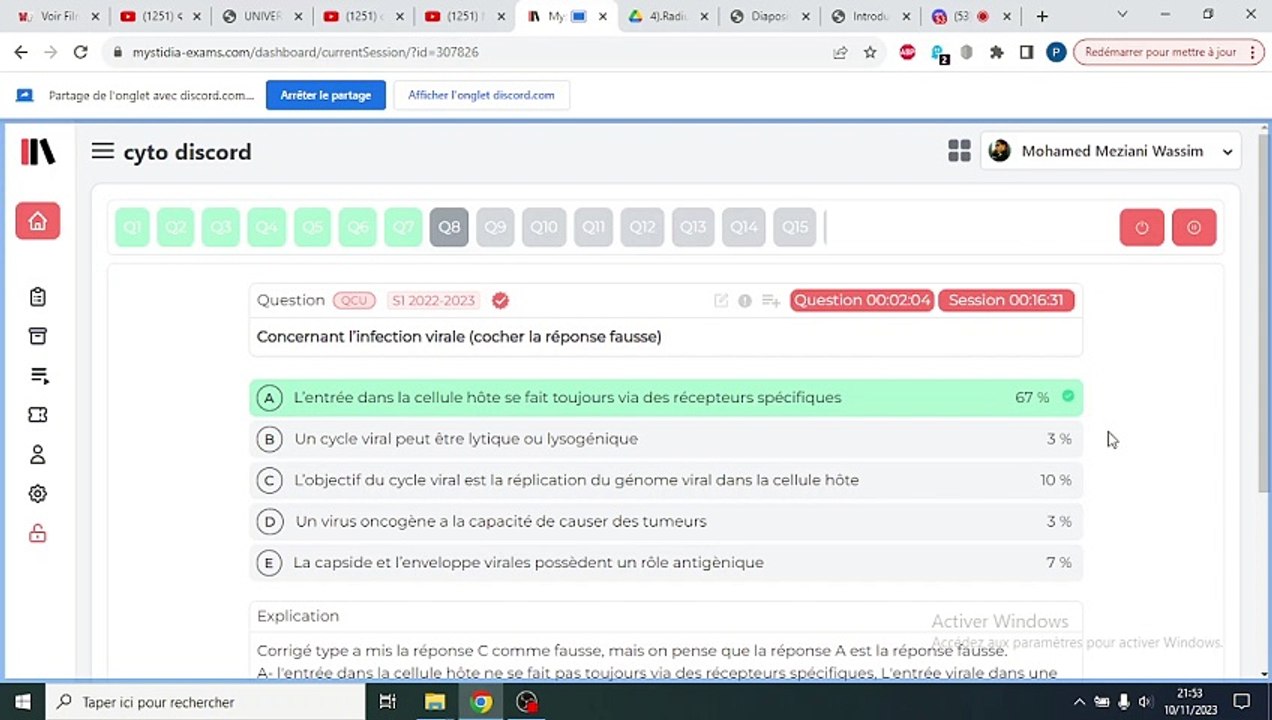The image size is (1272, 720).
Task: Select answer C radio circle
Action: pyautogui.click(x=268, y=480)
